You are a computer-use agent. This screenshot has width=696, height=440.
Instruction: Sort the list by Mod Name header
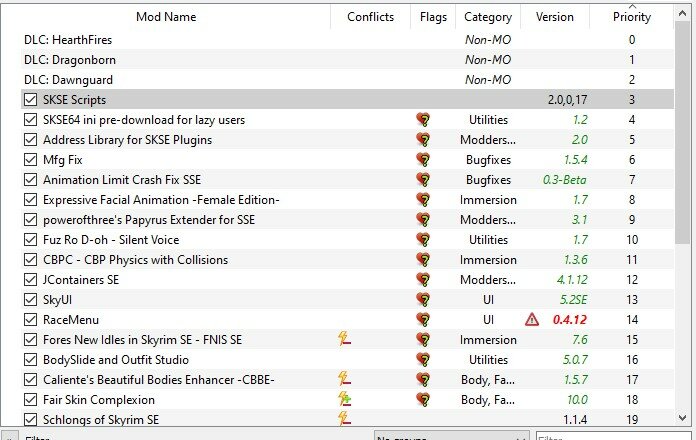tap(166, 17)
